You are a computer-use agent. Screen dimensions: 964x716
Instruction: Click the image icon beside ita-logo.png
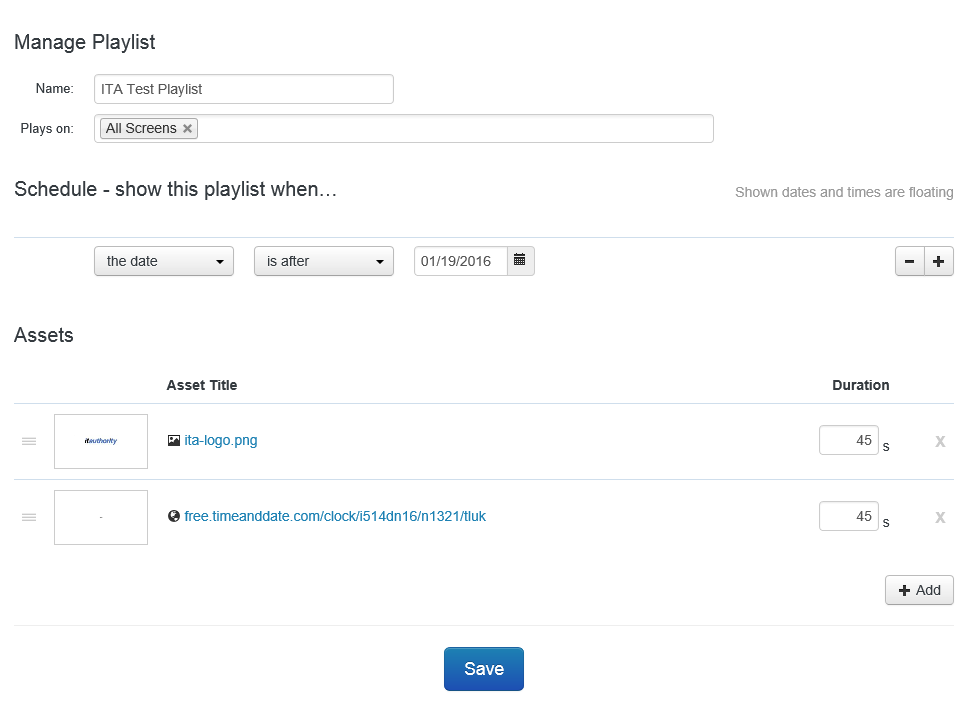click(174, 440)
